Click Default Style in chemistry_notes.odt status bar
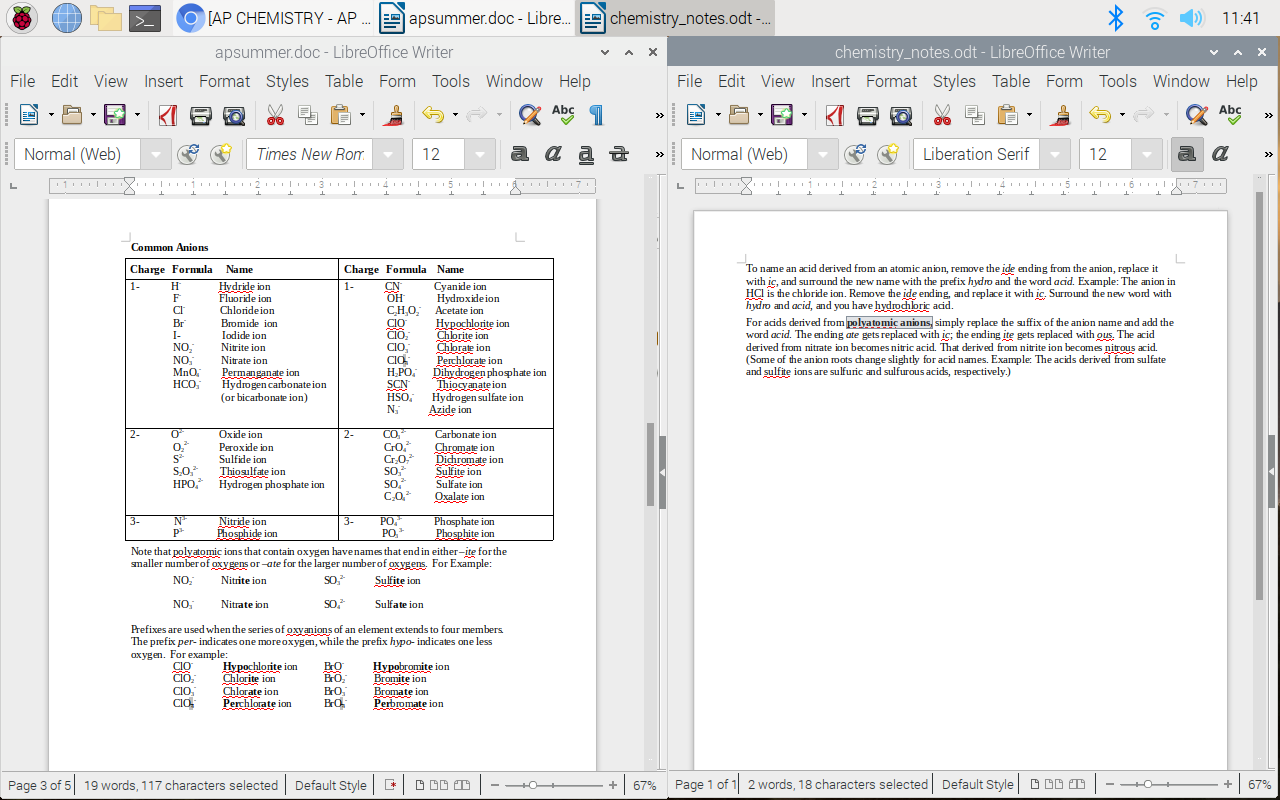Viewport: 1280px width, 800px height. coord(976,784)
